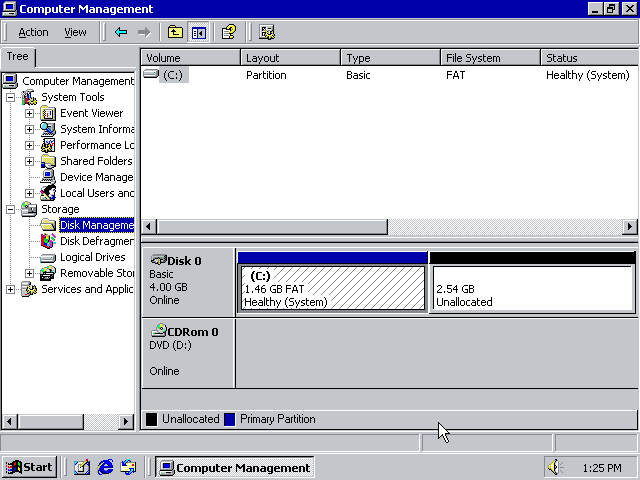
Task: Select Logical Drives tree item text
Action: pyautogui.click(x=93, y=257)
